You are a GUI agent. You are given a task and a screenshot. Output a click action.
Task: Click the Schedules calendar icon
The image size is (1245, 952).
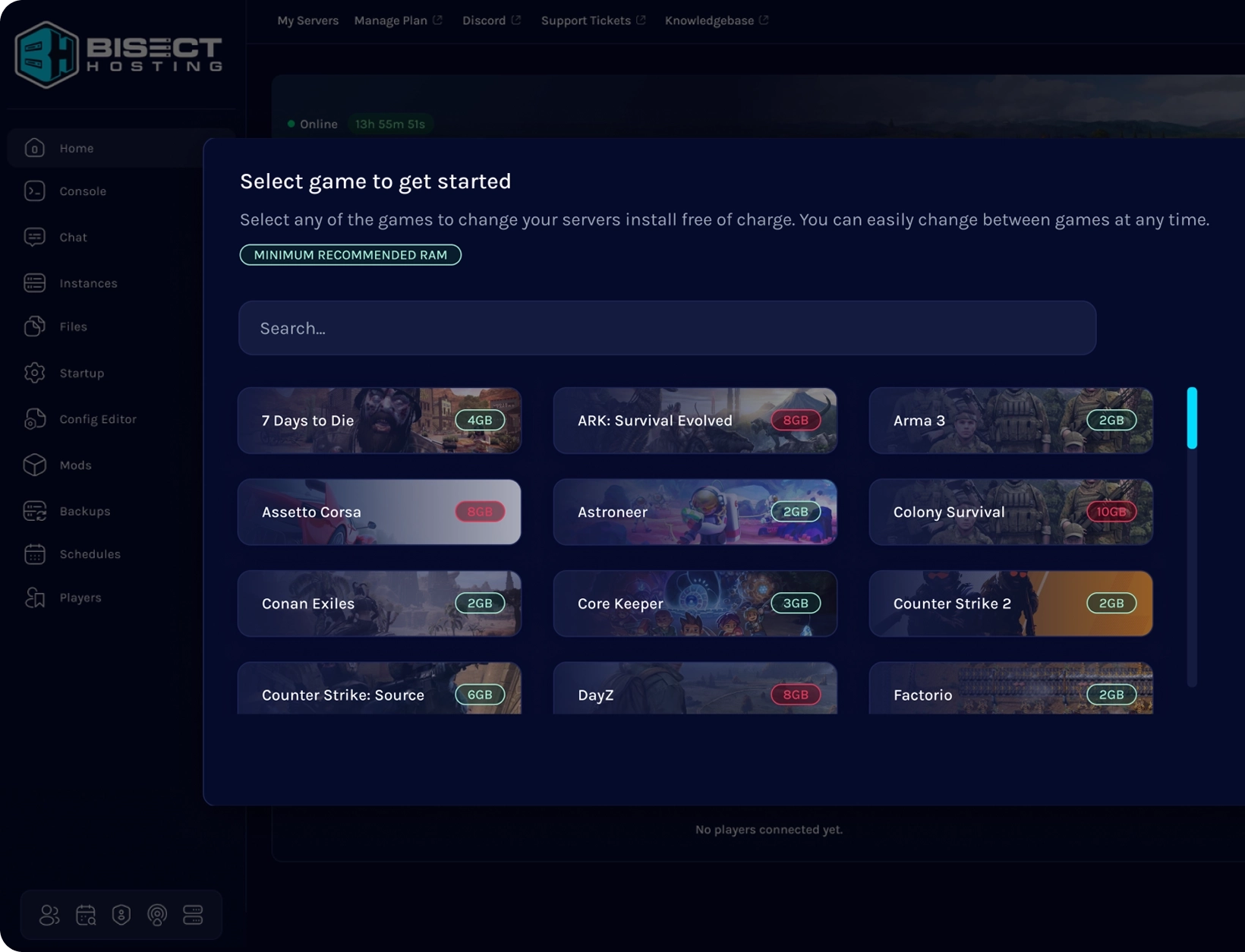click(x=34, y=554)
